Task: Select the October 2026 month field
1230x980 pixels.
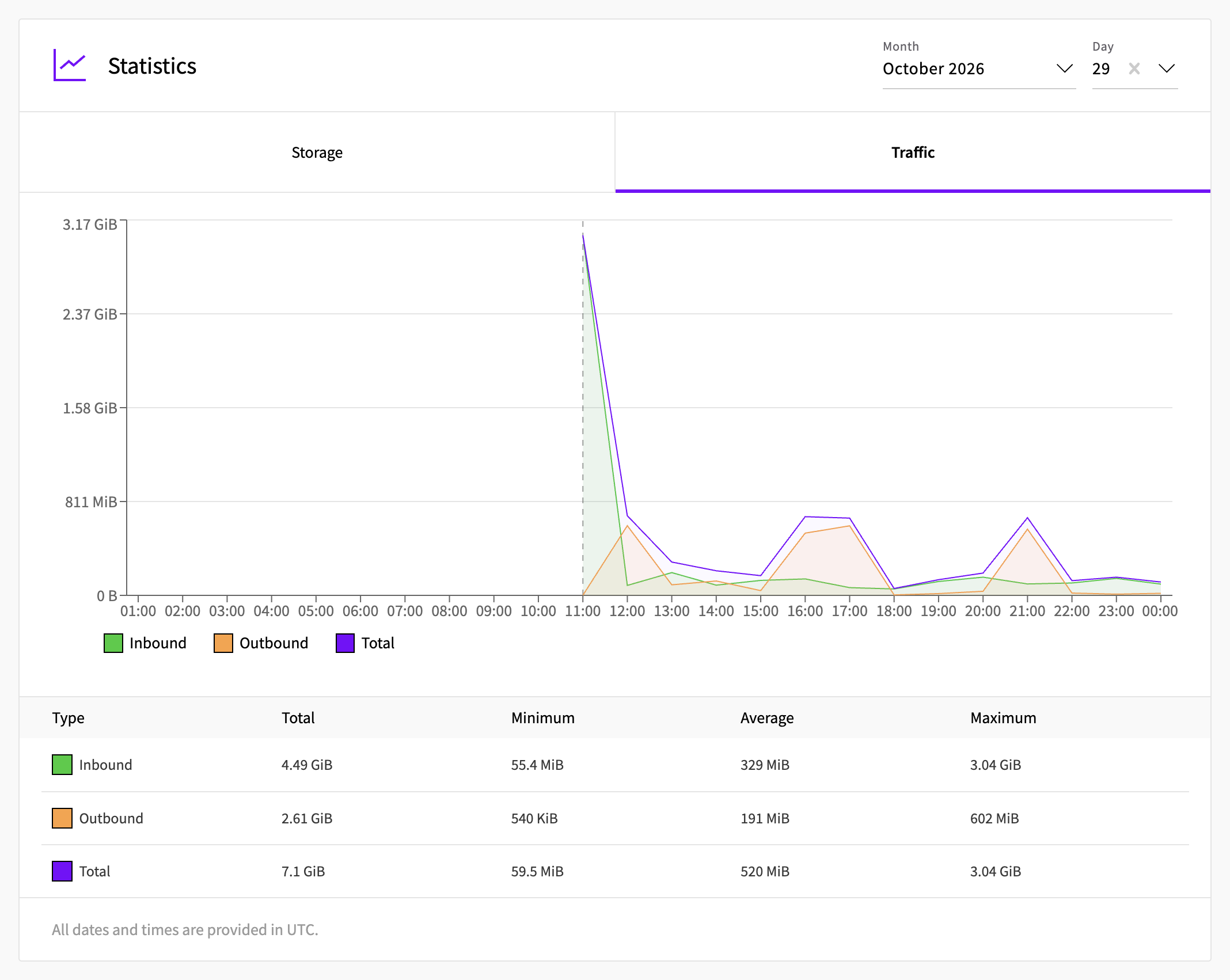Action: point(979,69)
